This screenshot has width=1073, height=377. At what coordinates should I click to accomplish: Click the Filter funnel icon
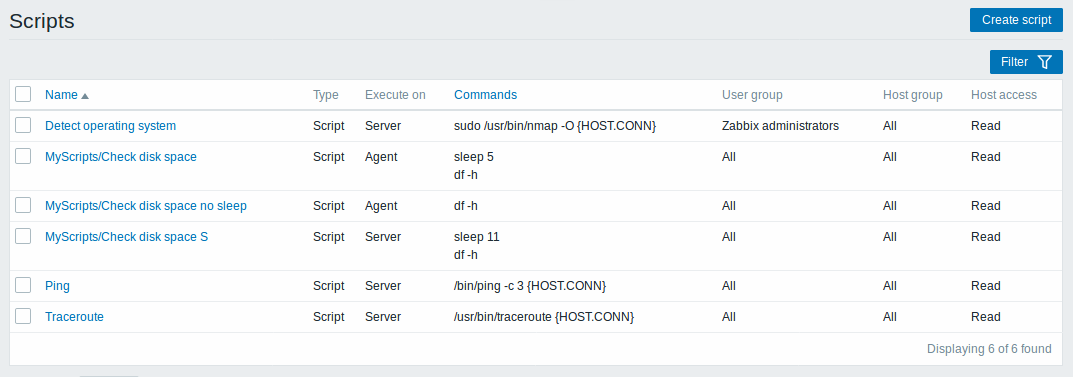pyautogui.click(x=1044, y=62)
